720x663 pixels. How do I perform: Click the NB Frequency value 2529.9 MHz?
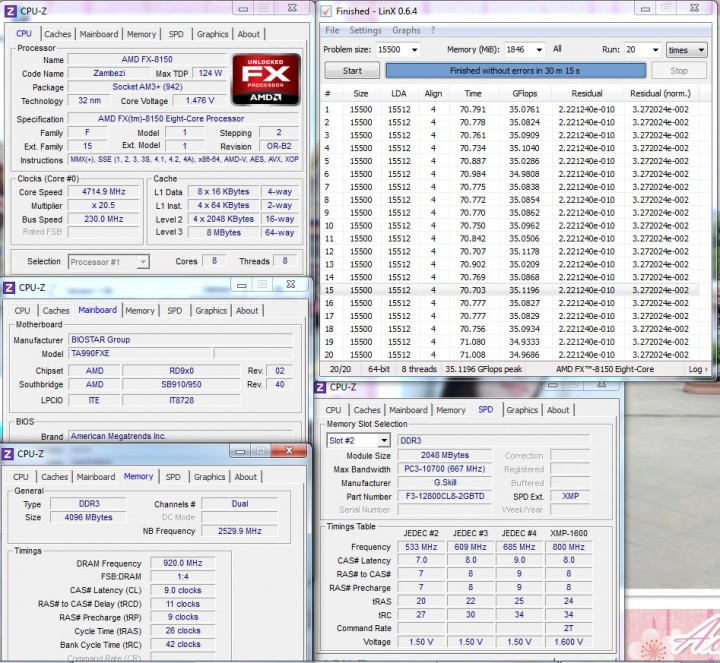click(x=239, y=531)
